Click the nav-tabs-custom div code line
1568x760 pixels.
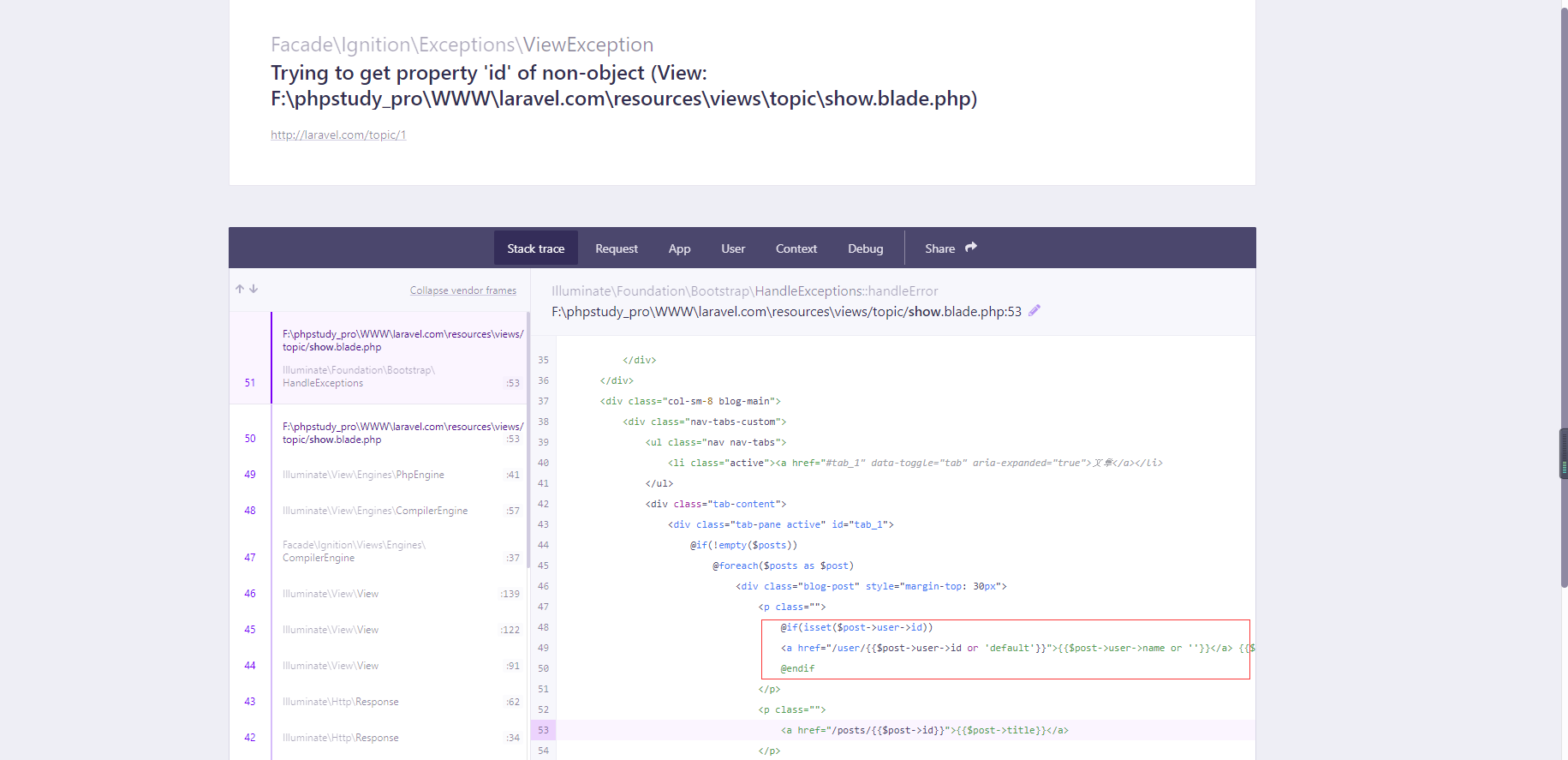point(705,422)
